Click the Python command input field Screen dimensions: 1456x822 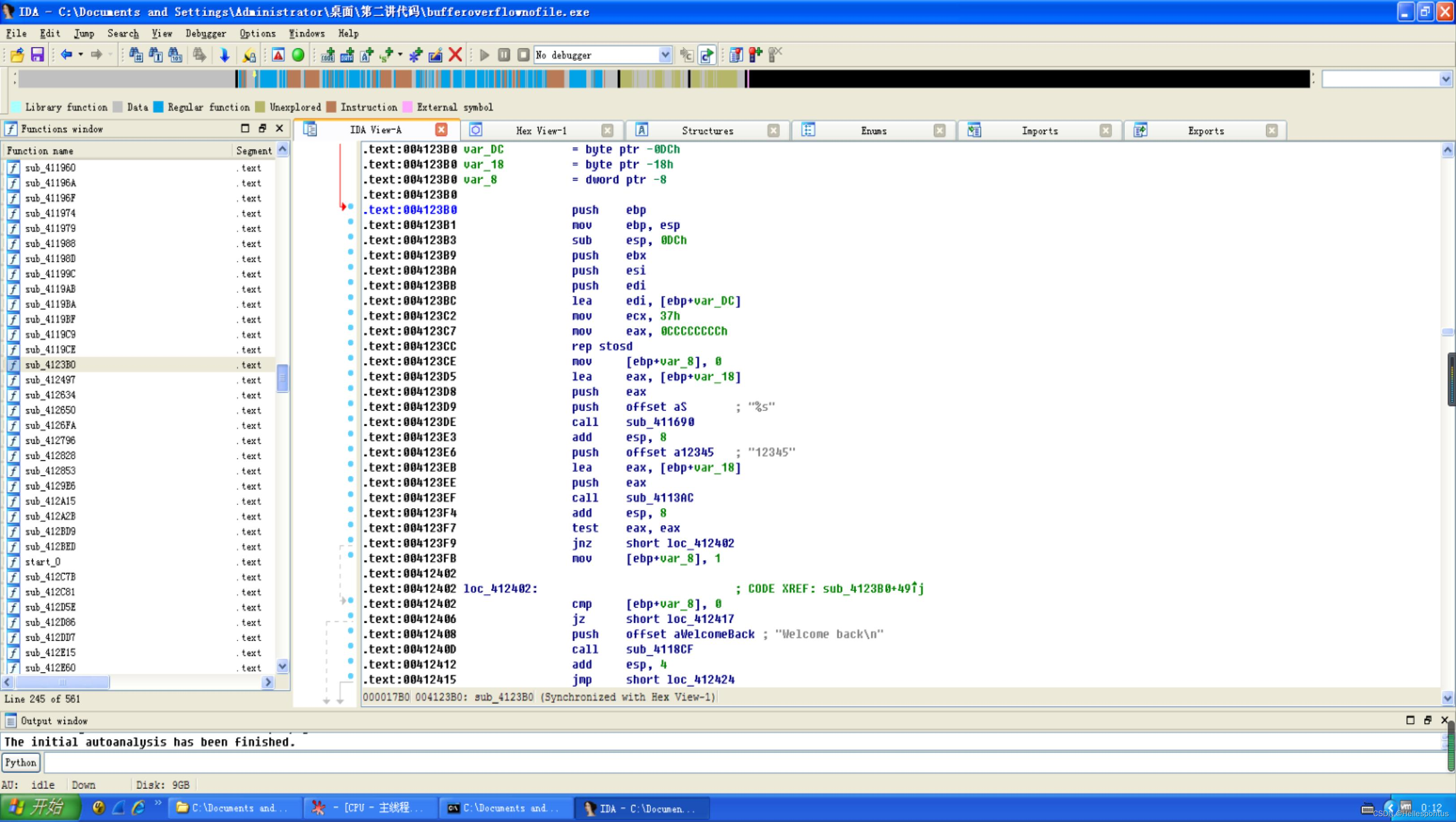point(735,762)
